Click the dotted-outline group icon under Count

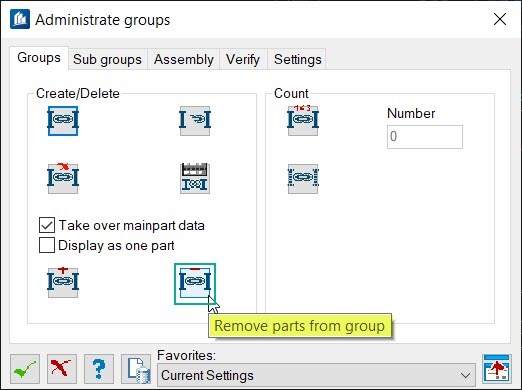[303, 178]
